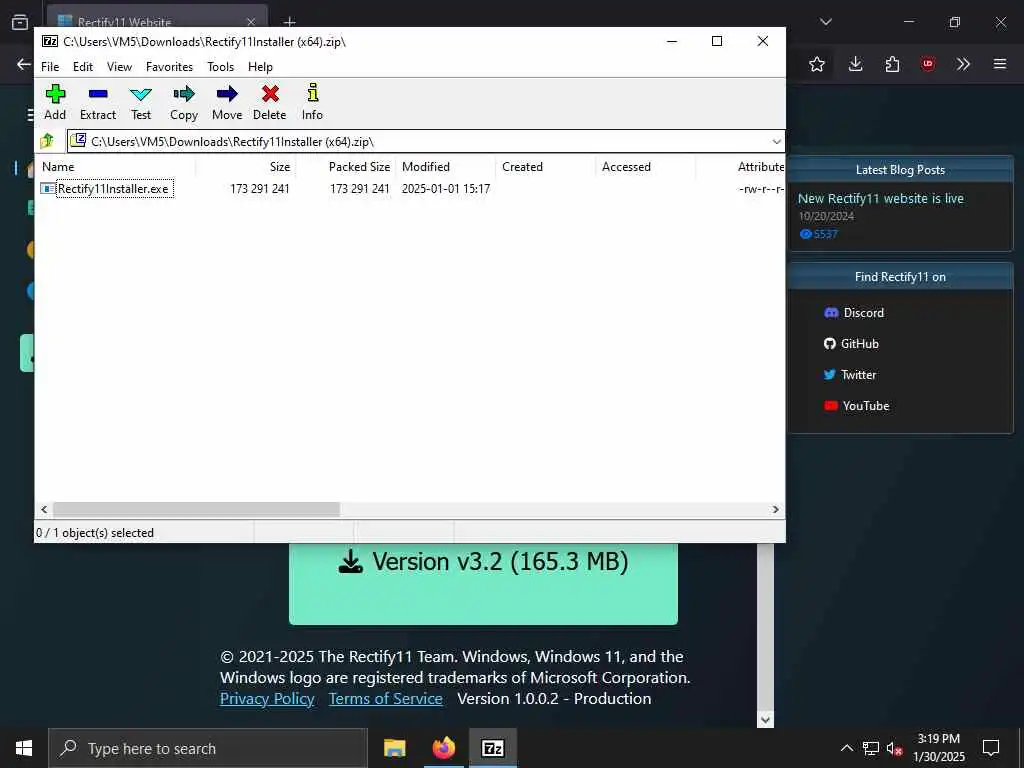Go up one folder level icon
Screen dimensions: 1024x768
(x=48, y=141)
